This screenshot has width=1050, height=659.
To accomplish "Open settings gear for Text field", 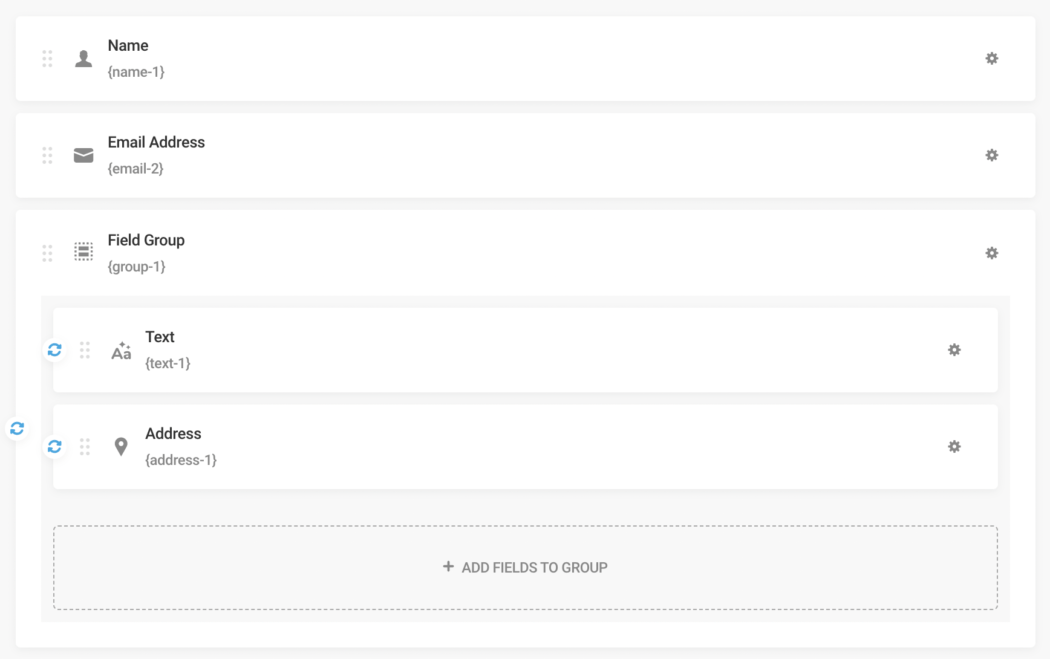I will 954,350.
